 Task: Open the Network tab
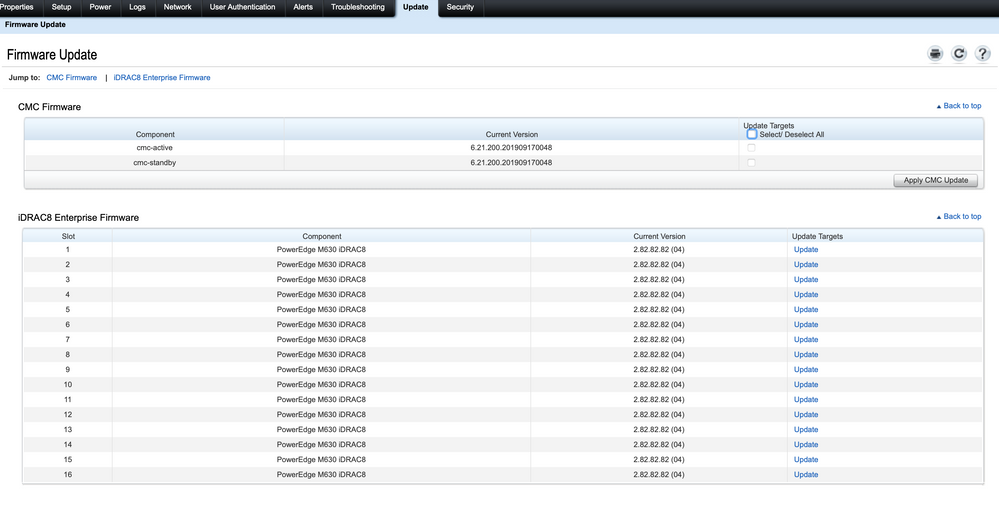point(178,7)
